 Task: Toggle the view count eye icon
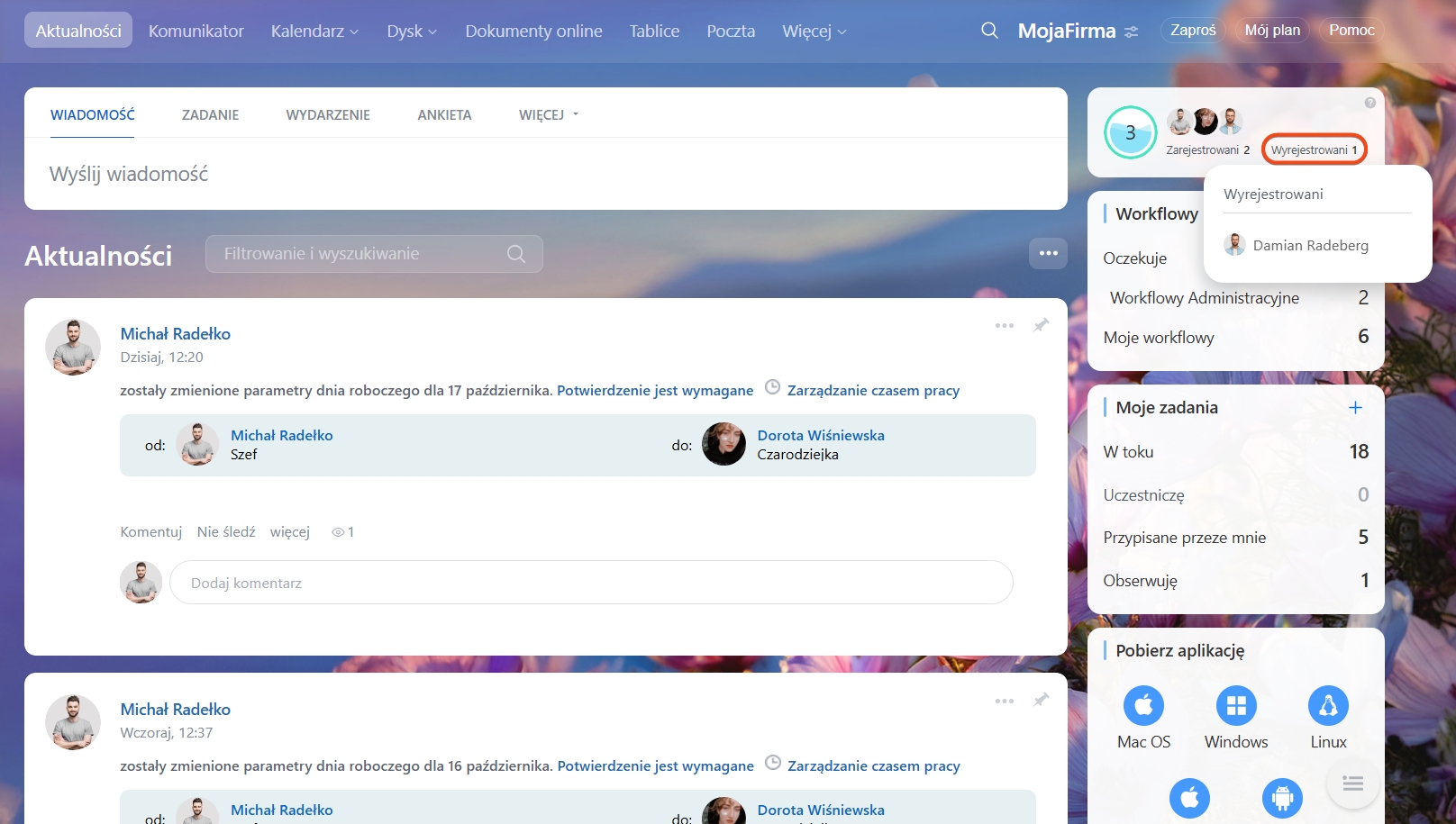click(339, 532)
